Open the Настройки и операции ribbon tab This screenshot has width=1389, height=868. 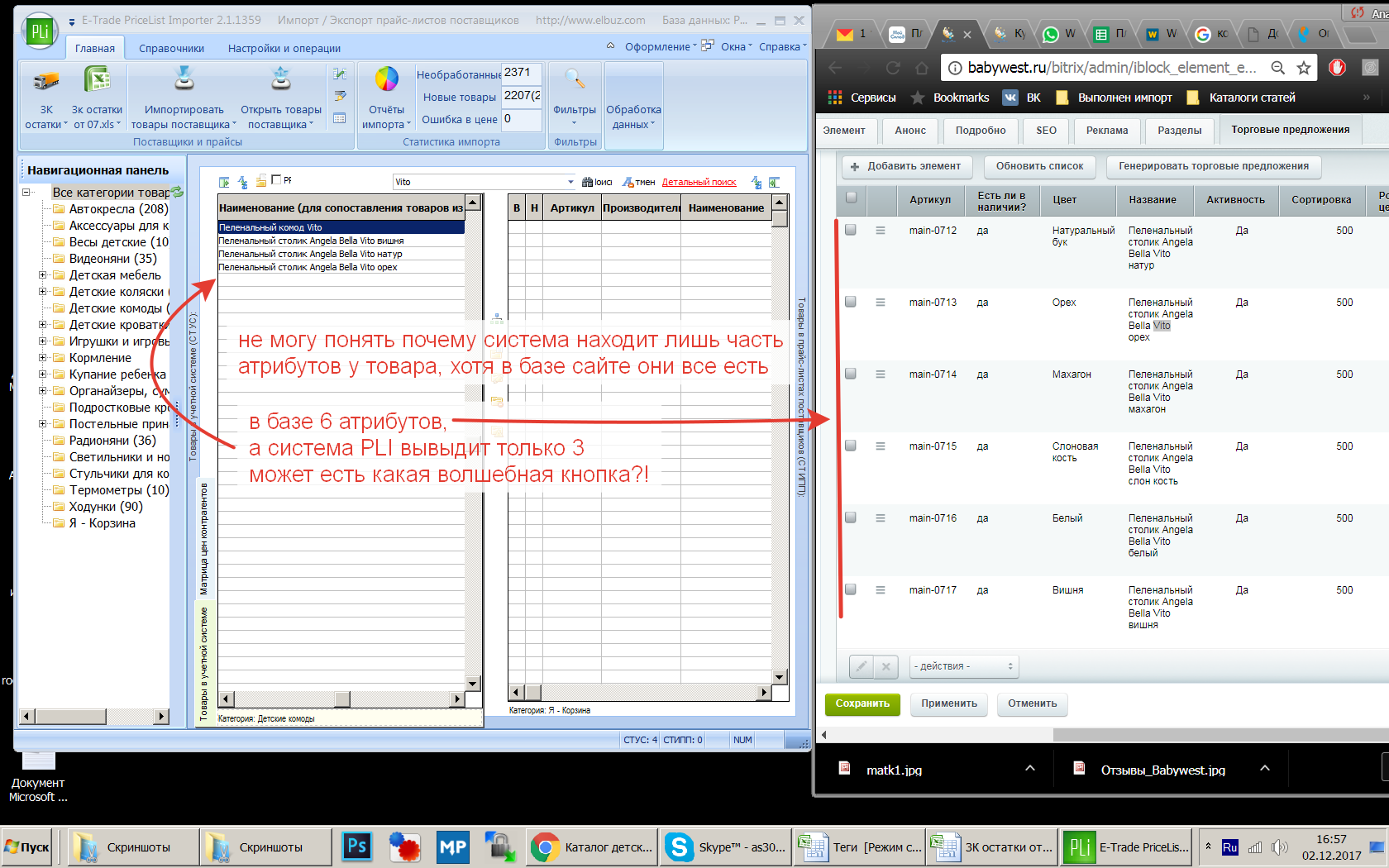[284, 48]
